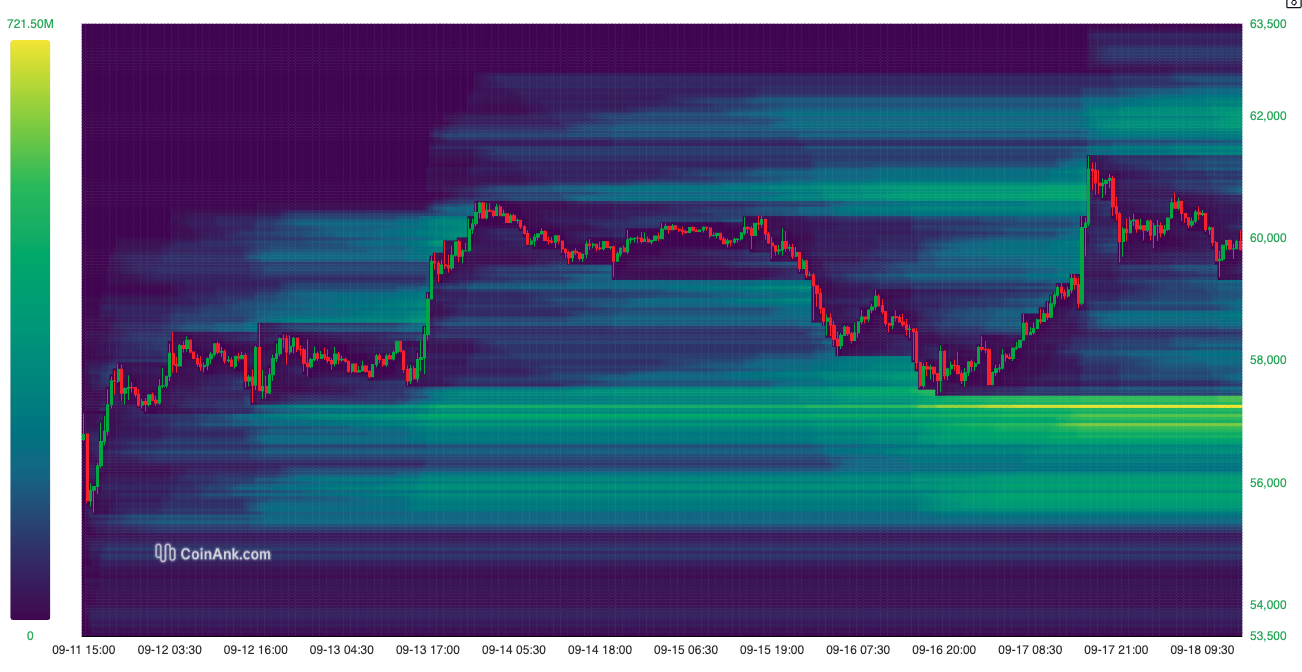Select the 09-16 20:00 time axis label
This screenshot has width=1302, height=672.
[944, 650]
